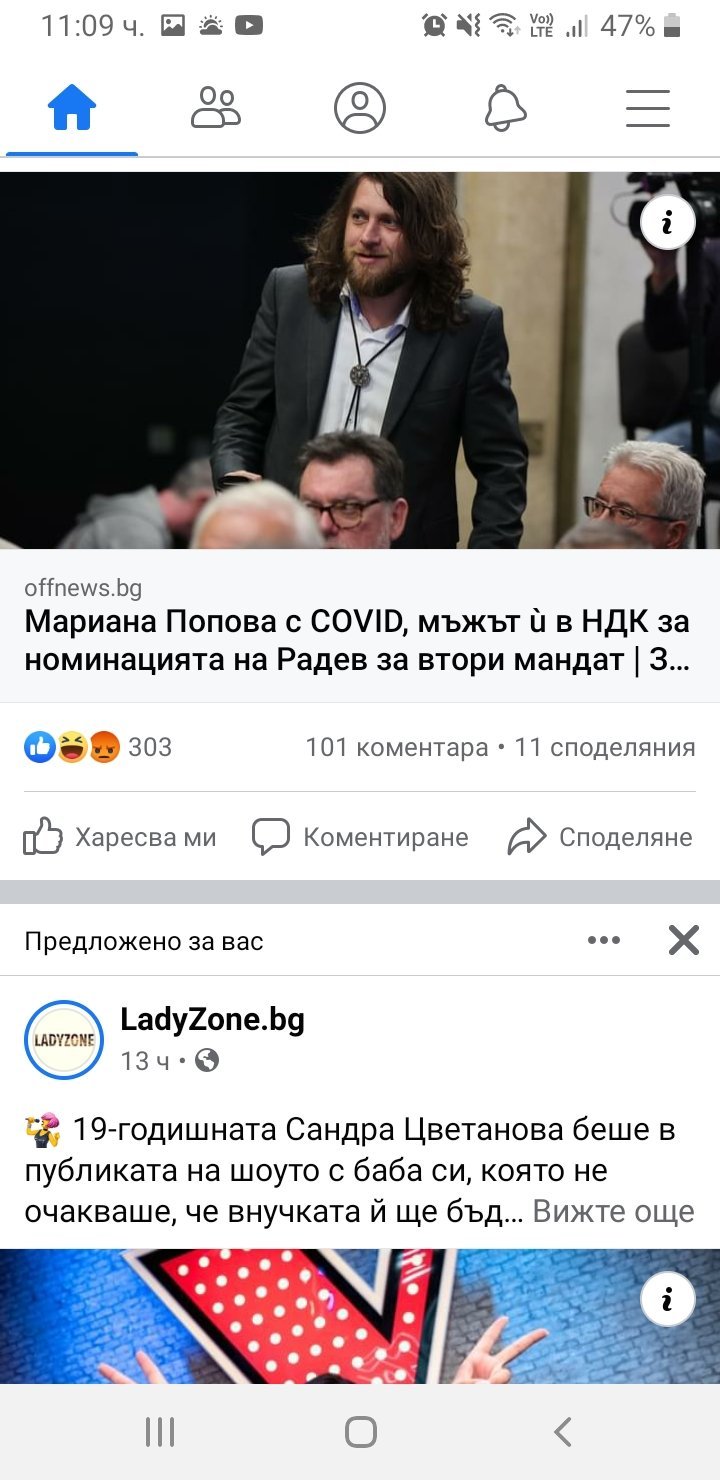This screenshot has width=720, height=1480.
Task: Like the post with Харесва ми
Action: 120,837
